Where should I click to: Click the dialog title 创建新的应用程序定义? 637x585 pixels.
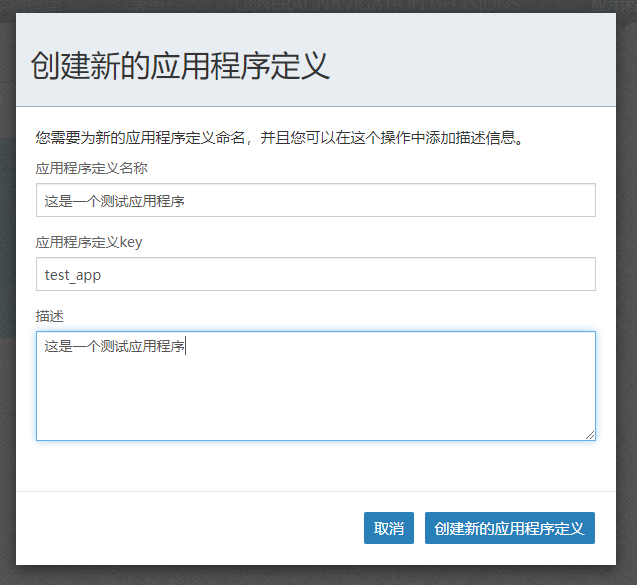point(180,66)
